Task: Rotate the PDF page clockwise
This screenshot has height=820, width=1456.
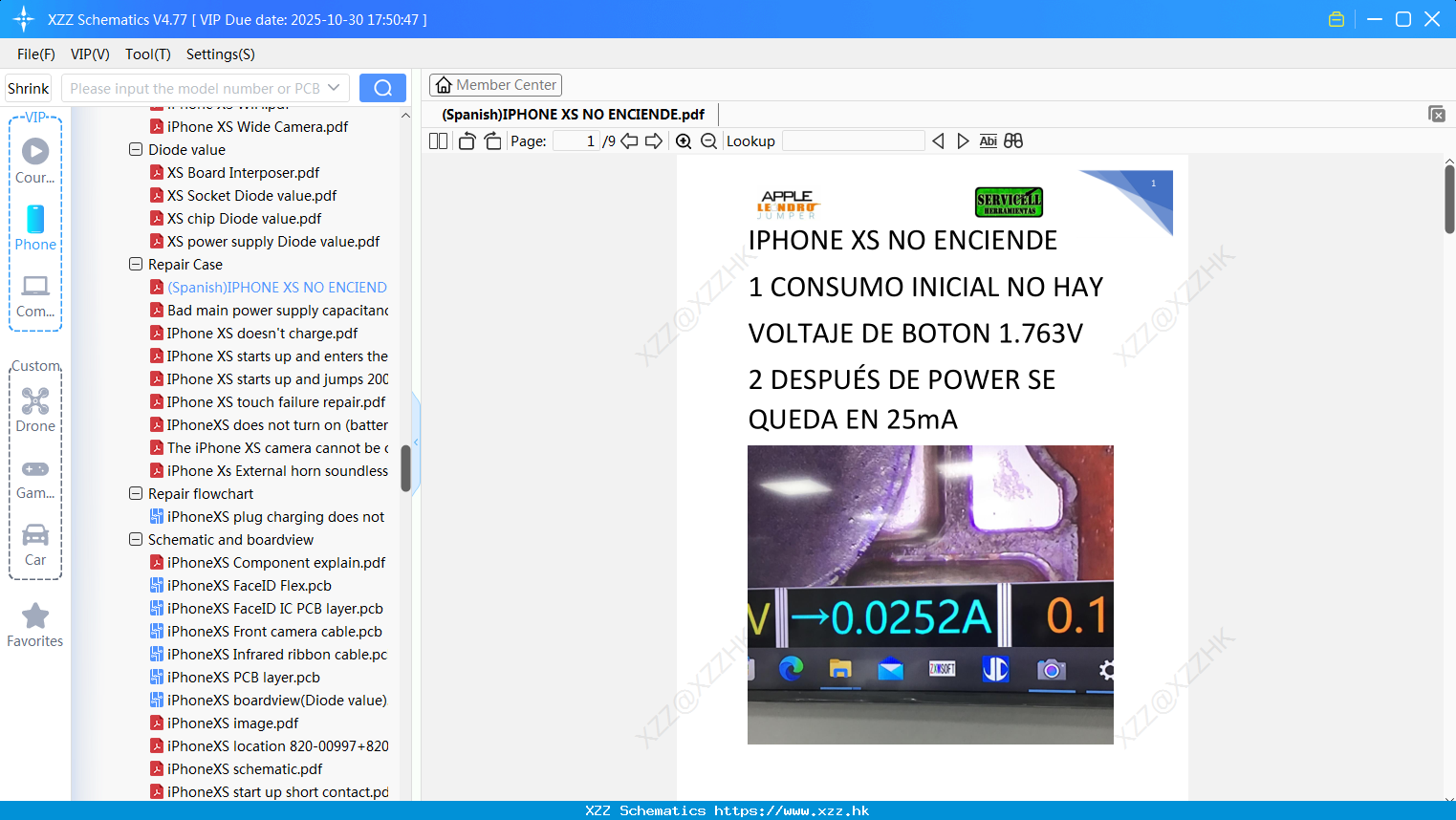Action: (x=492, y=140)
